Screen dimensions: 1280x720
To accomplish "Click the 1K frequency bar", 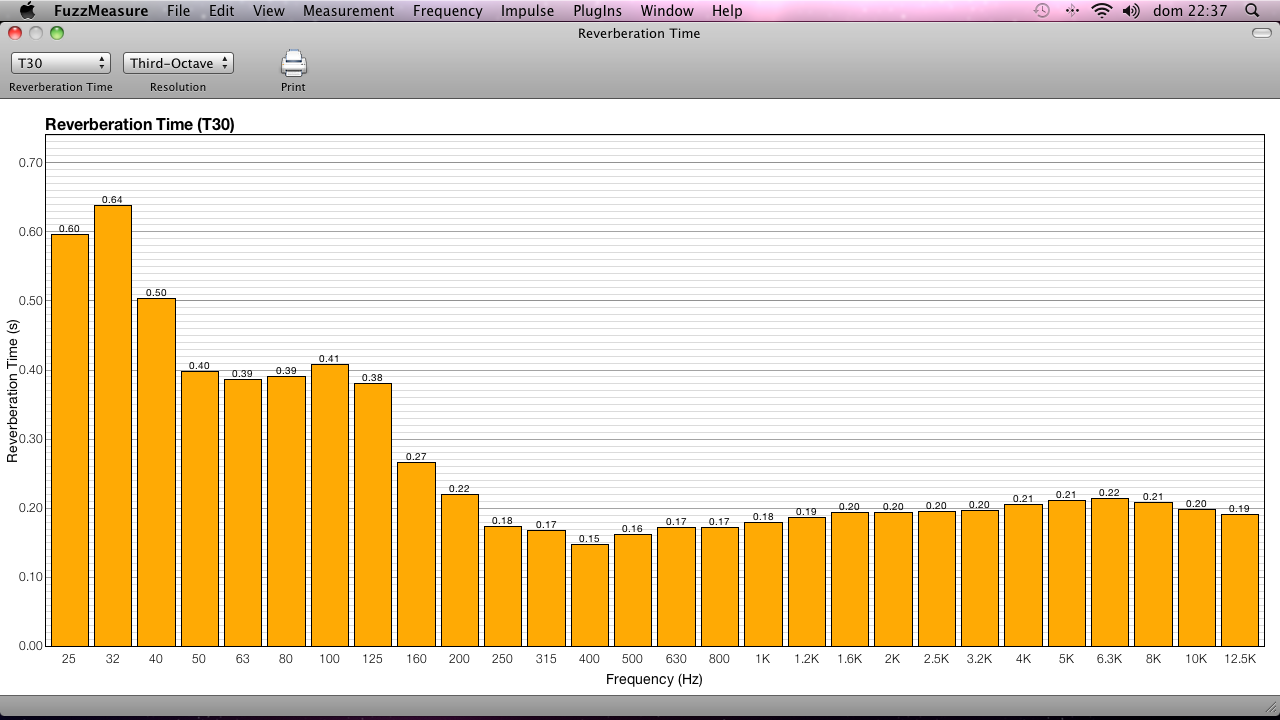I will point(763,584).
